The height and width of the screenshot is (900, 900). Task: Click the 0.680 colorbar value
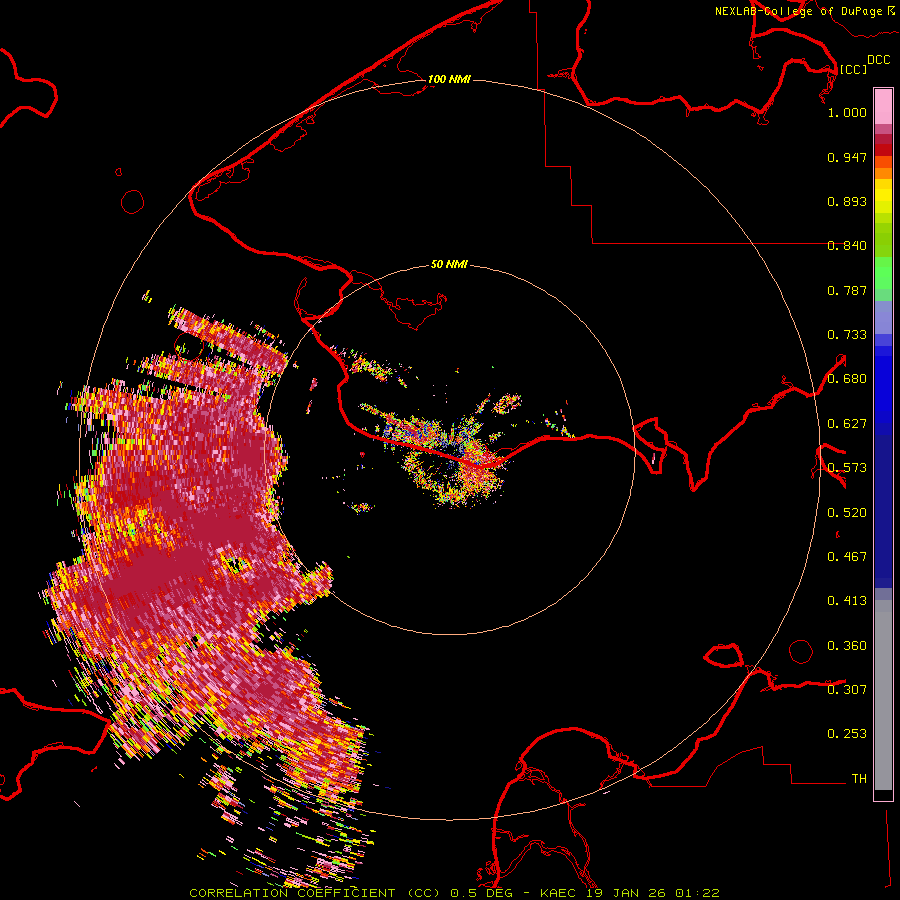point(847,379)
